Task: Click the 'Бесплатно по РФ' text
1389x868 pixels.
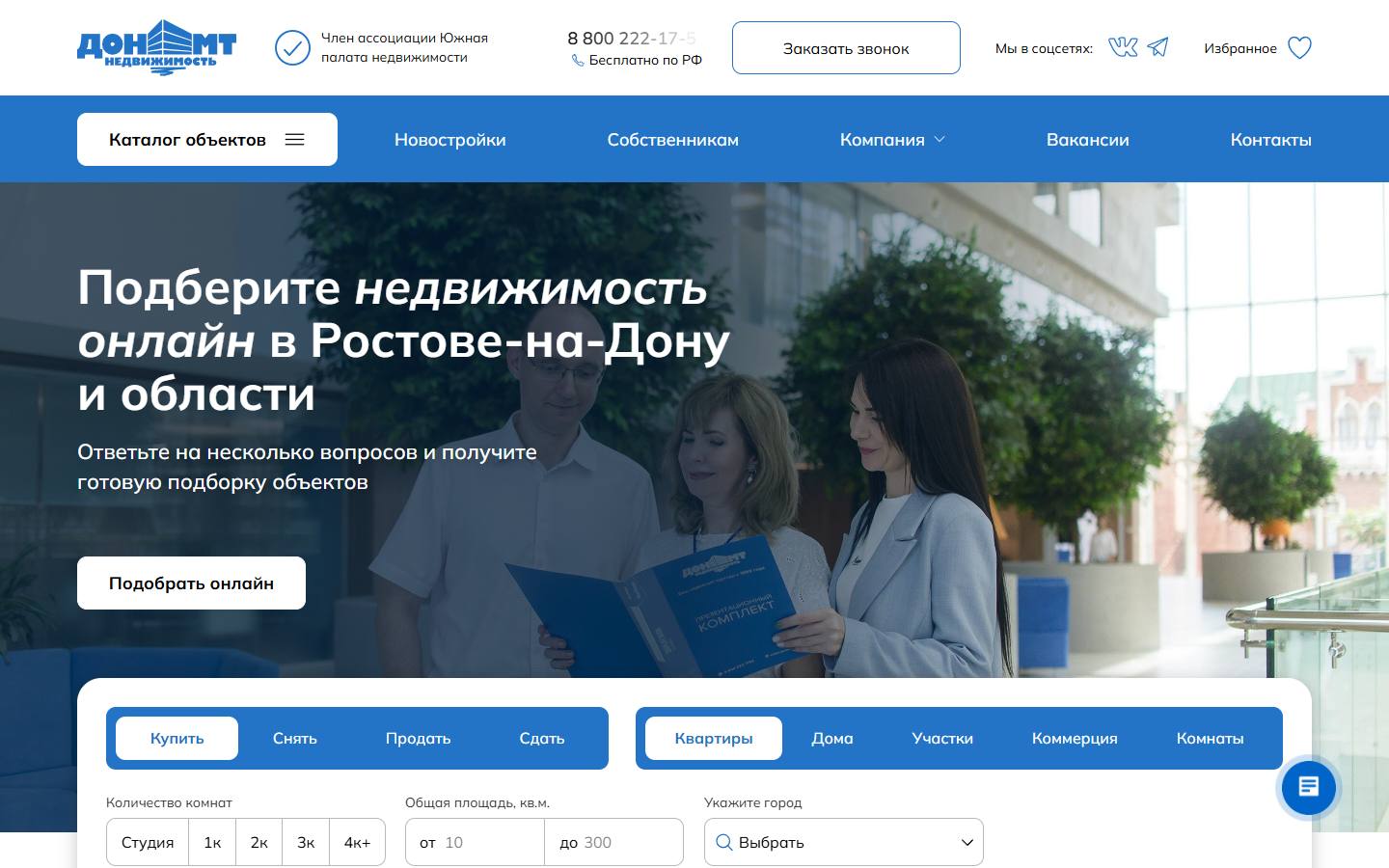Action: coord(645,60)
